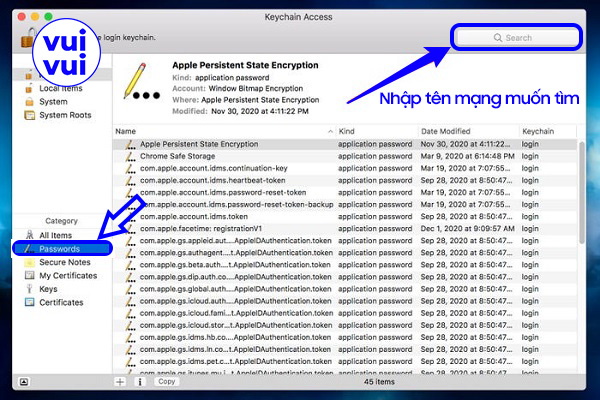Screen dimensions: 600x400
Task: Select the com.apple.gs.idms.pet.c token row
Action: (345, 361)
